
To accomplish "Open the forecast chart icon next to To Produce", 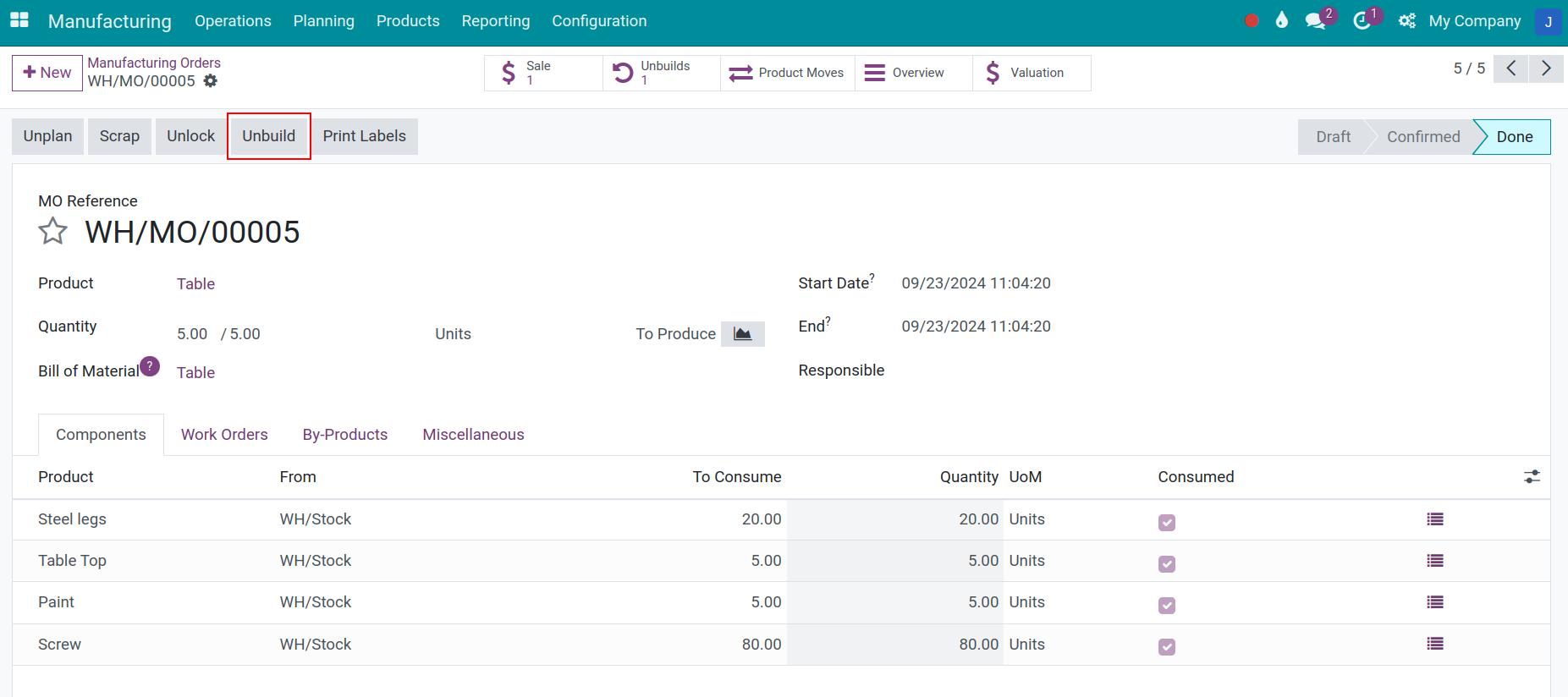I will coord(742,334).
